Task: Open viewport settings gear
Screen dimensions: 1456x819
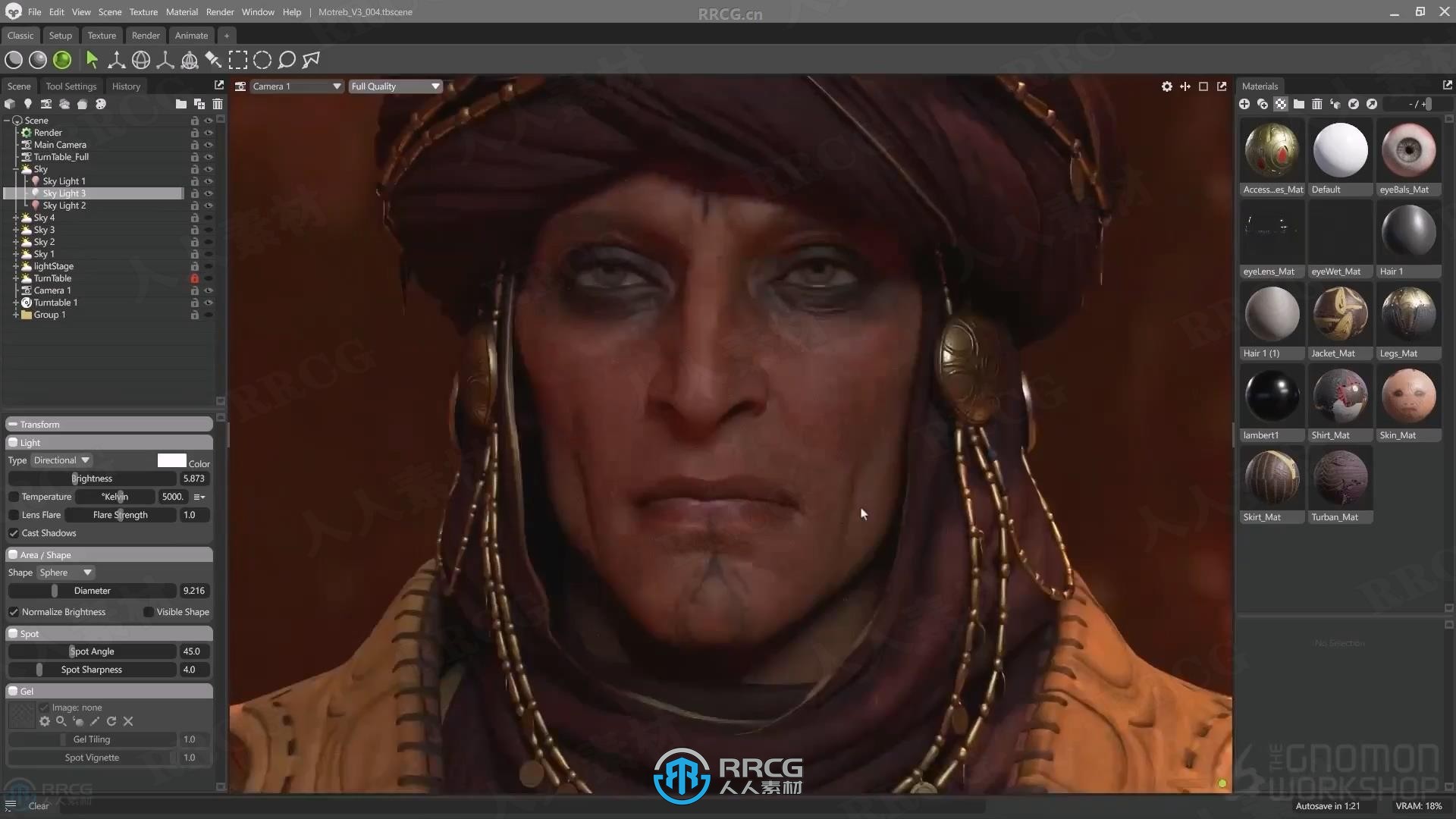Action: 1167,86
